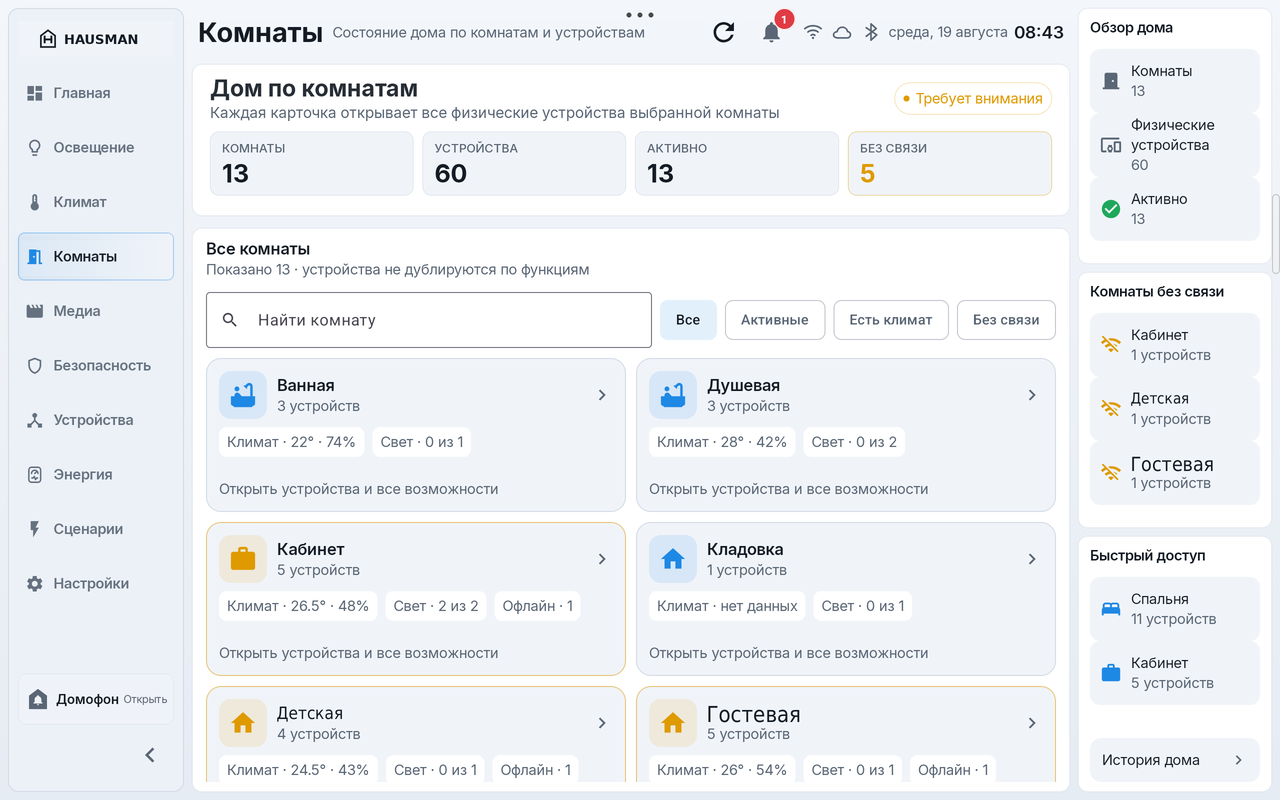Click the Без связи stat tile showing 5
This screenshot has height=800, width=1280.
[x=950, y=163]
